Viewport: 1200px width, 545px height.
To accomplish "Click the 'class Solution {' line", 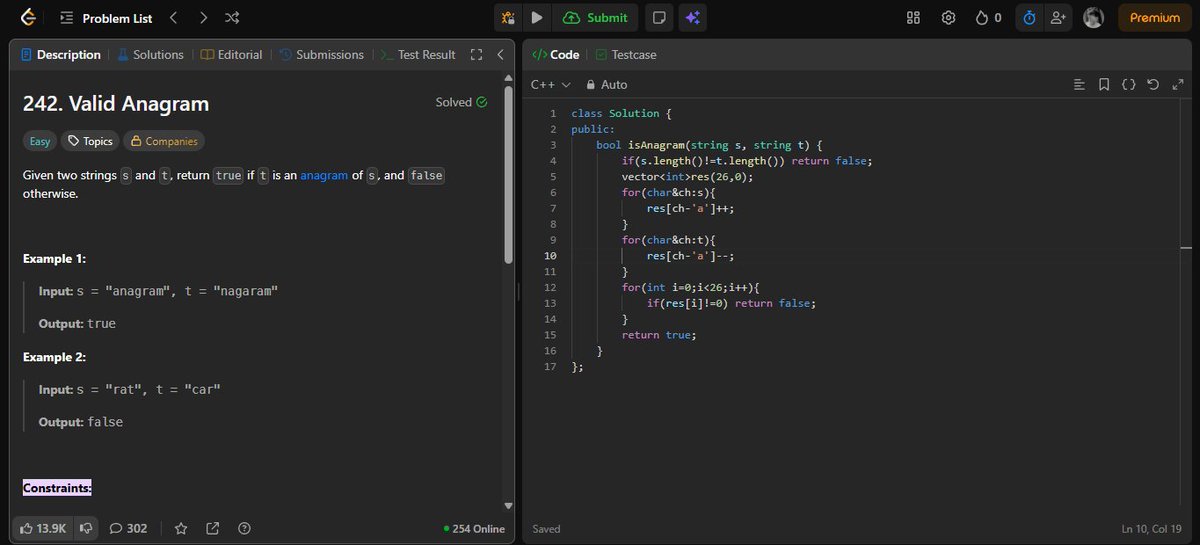I will pos(621,113).
